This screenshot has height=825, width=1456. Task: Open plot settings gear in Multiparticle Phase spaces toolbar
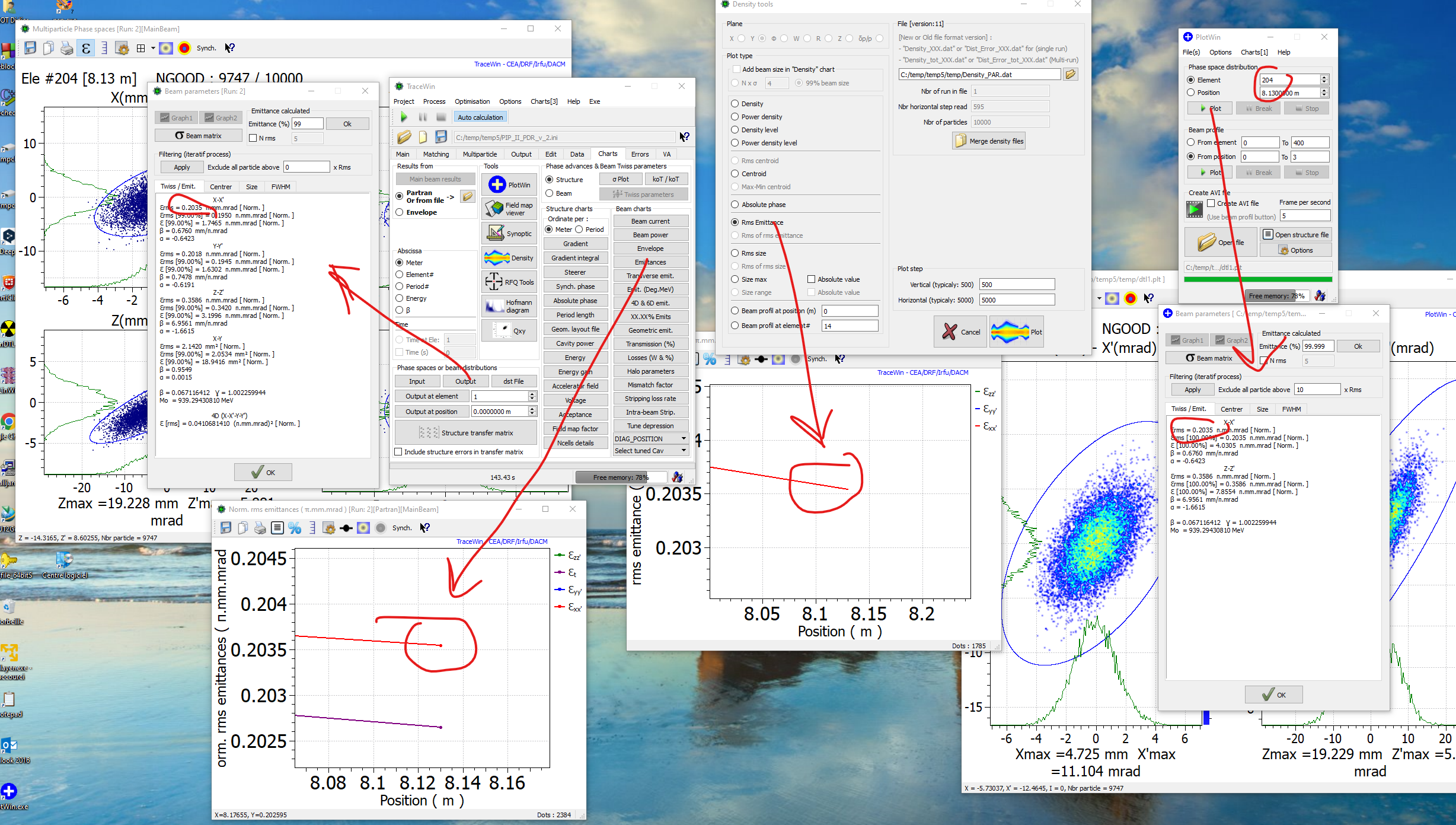click(x=122, y=48)
